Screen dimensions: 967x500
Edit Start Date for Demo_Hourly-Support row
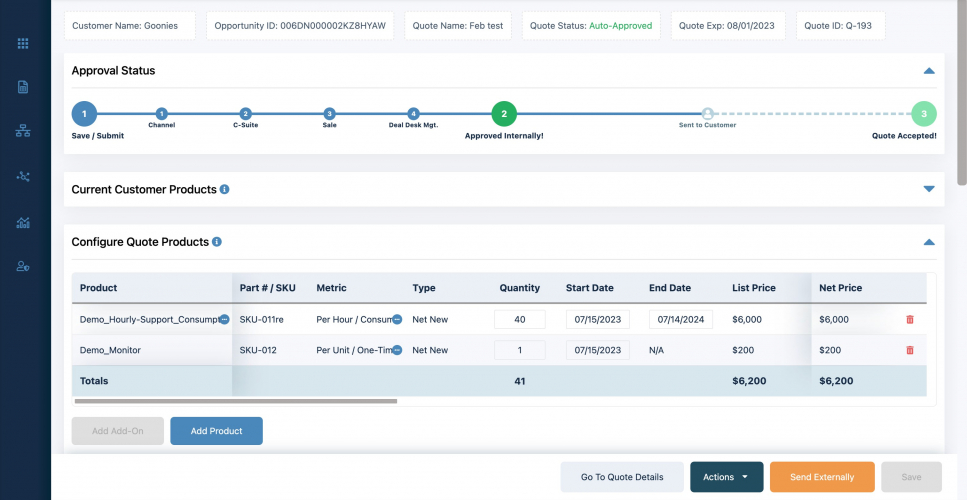(x=598, y=319)
